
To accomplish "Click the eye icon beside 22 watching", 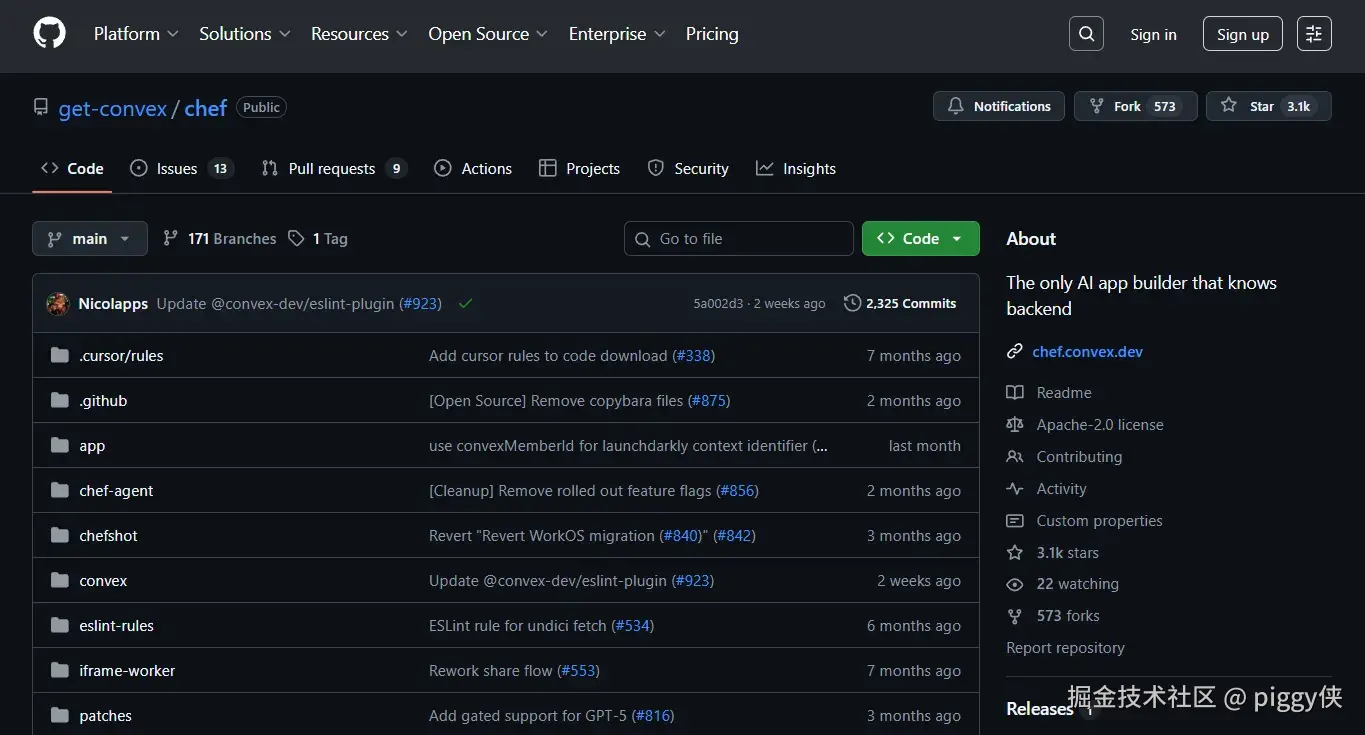I will [1015, 584].
